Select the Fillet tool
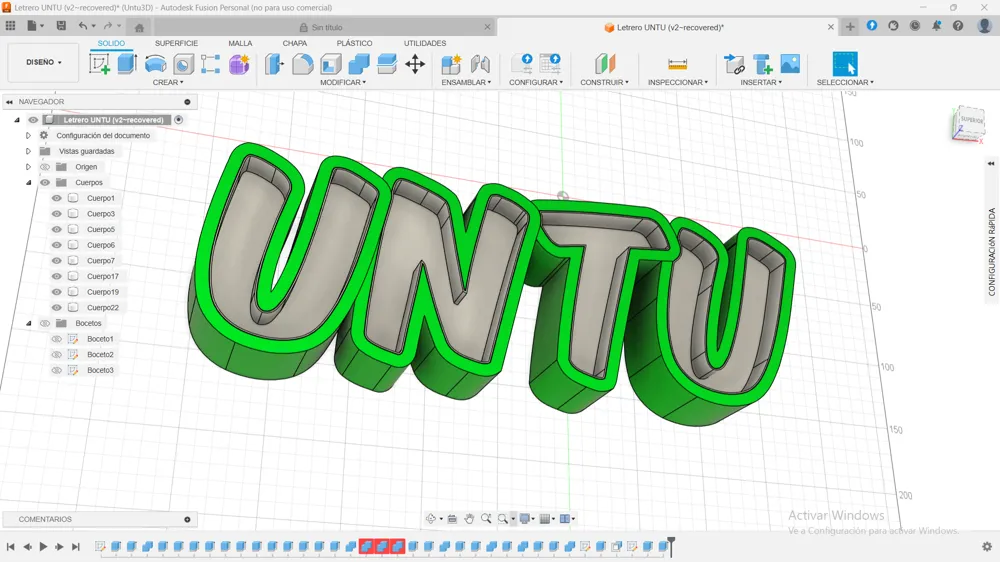 pos(302,64)
